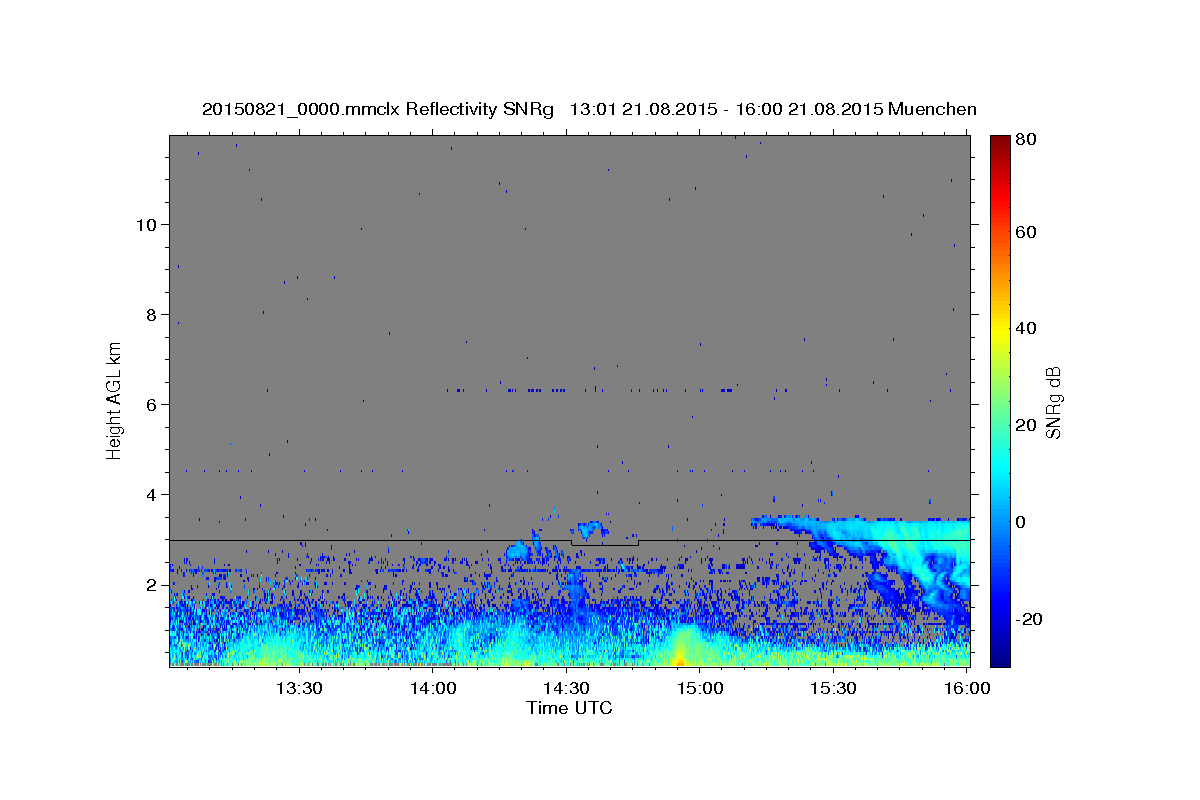This screenshot has width=1200, height=800.
Task: Click the green middle section of the colorbar
Action: [1001, 400]
